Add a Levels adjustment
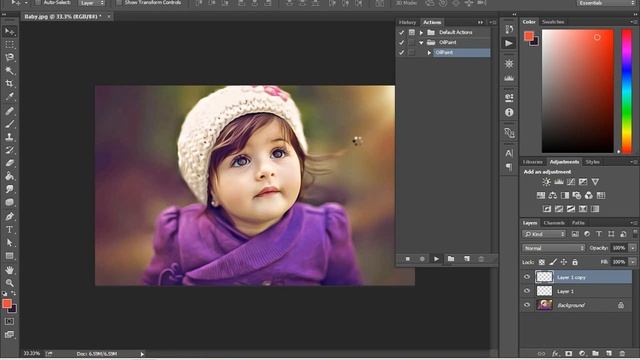Viewport: 640px width, 360px height. [x=559, y=182]
